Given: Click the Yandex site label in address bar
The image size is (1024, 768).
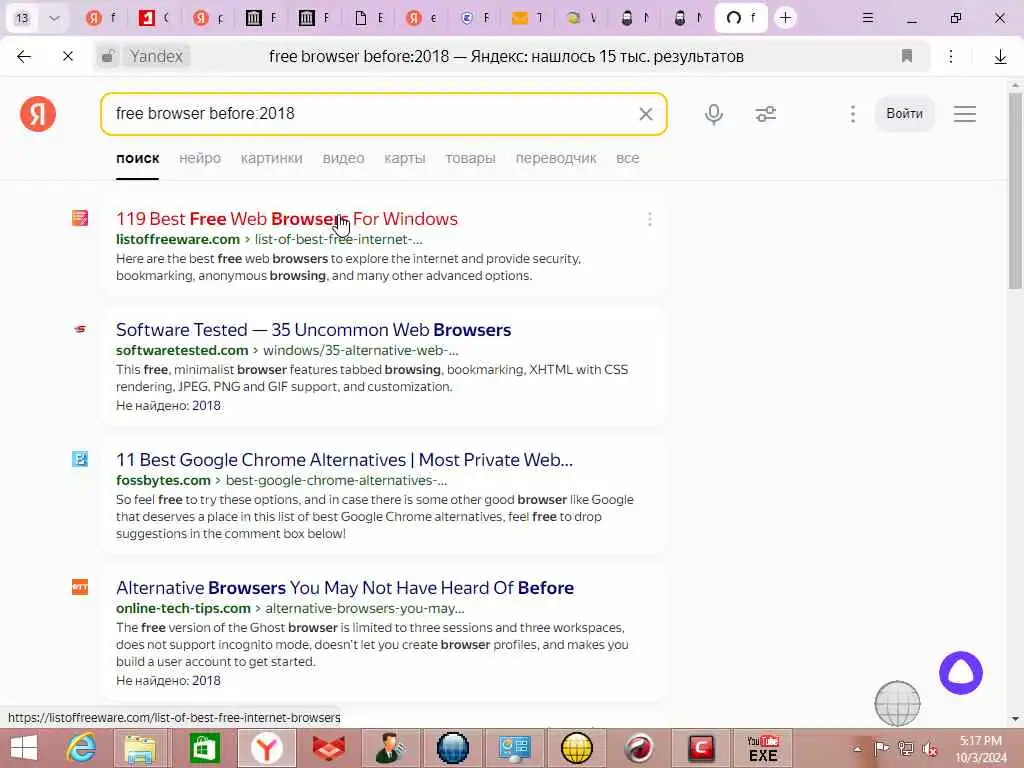Looking at the screenshot, I should (155, 57).
